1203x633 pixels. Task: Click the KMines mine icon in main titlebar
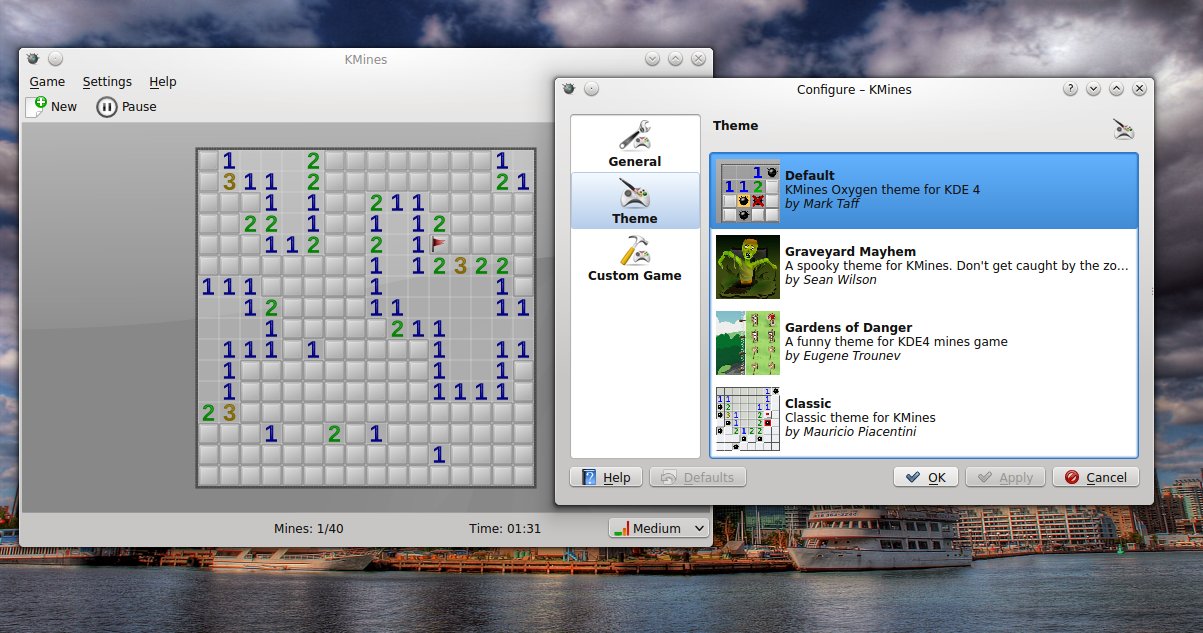pyautogui.click(x=33, y=59)
